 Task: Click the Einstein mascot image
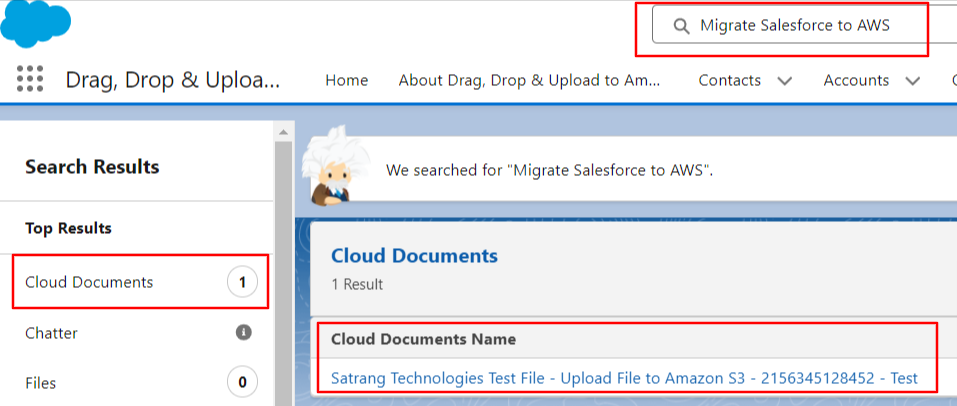coord(336,166)
